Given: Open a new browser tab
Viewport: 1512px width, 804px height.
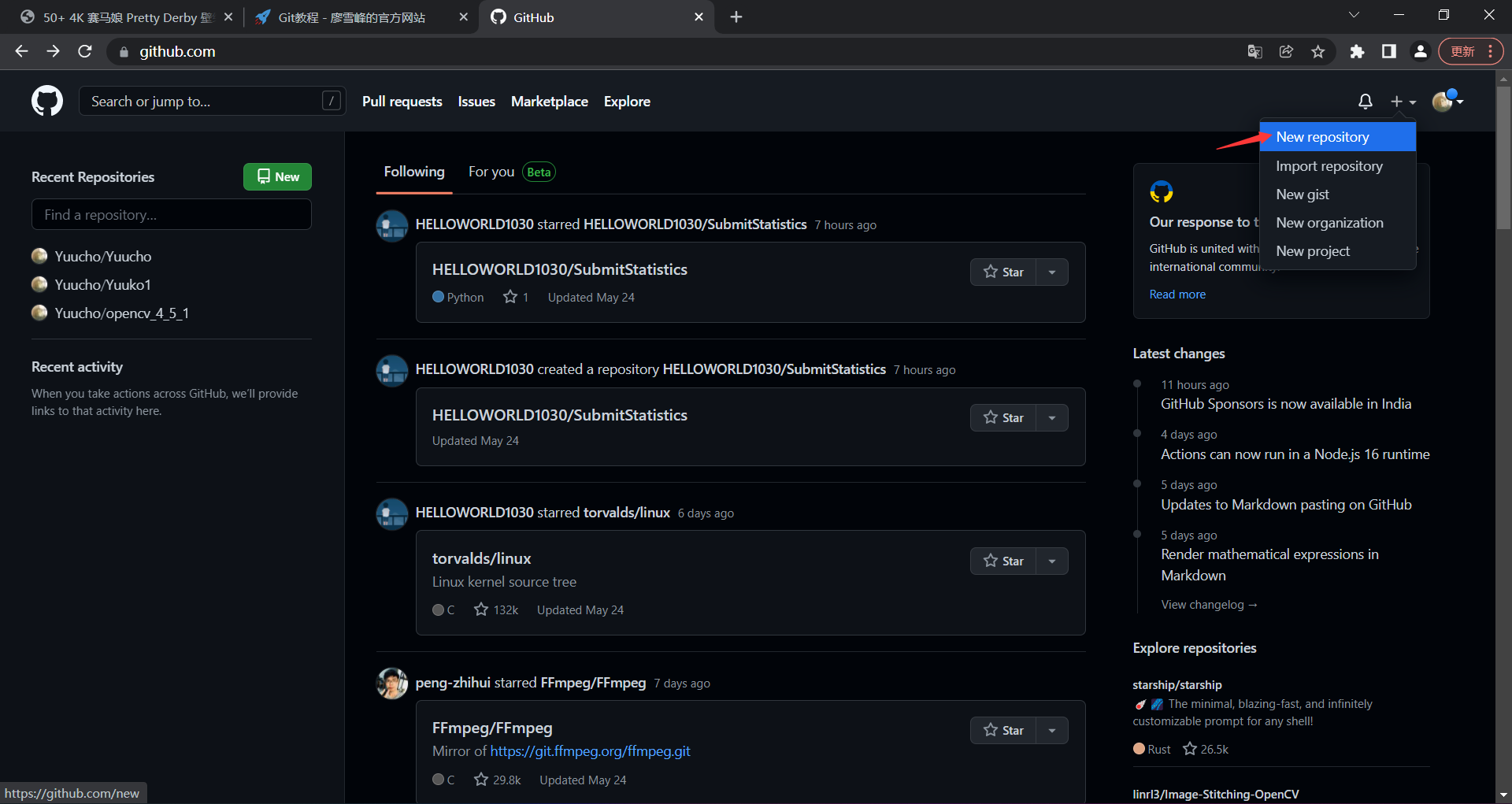Looking at the screenshot, I should (x=736, y=17).
